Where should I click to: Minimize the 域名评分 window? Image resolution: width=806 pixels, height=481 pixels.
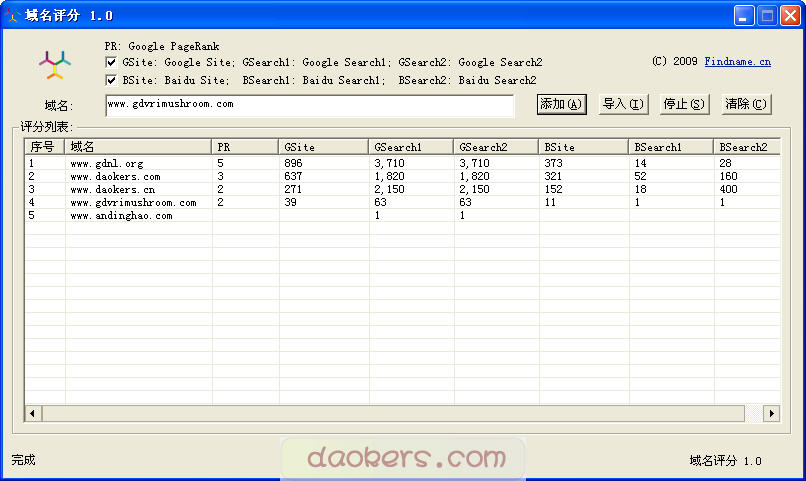[744, 15]
